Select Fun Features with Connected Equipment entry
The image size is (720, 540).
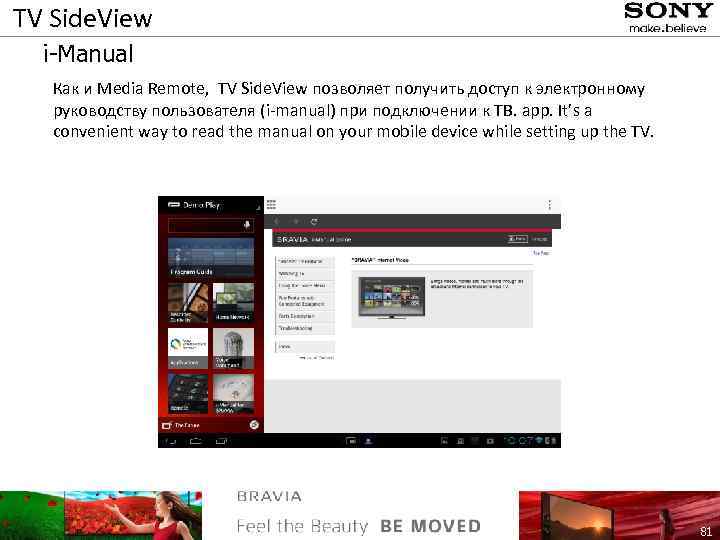point(305,301)
